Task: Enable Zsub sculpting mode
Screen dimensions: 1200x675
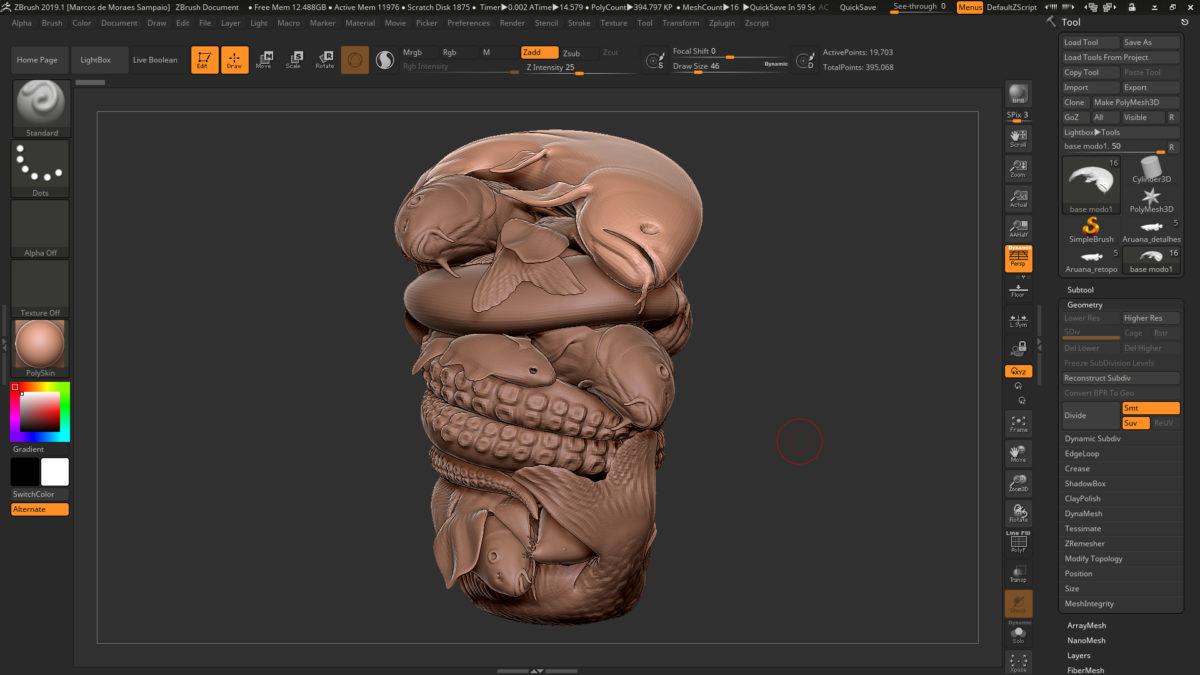Action: click(x=571, y=53)
